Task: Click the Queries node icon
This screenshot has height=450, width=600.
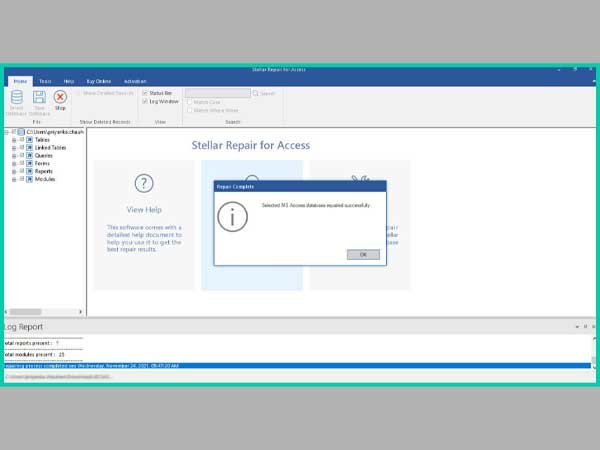Action: [29, 155]
